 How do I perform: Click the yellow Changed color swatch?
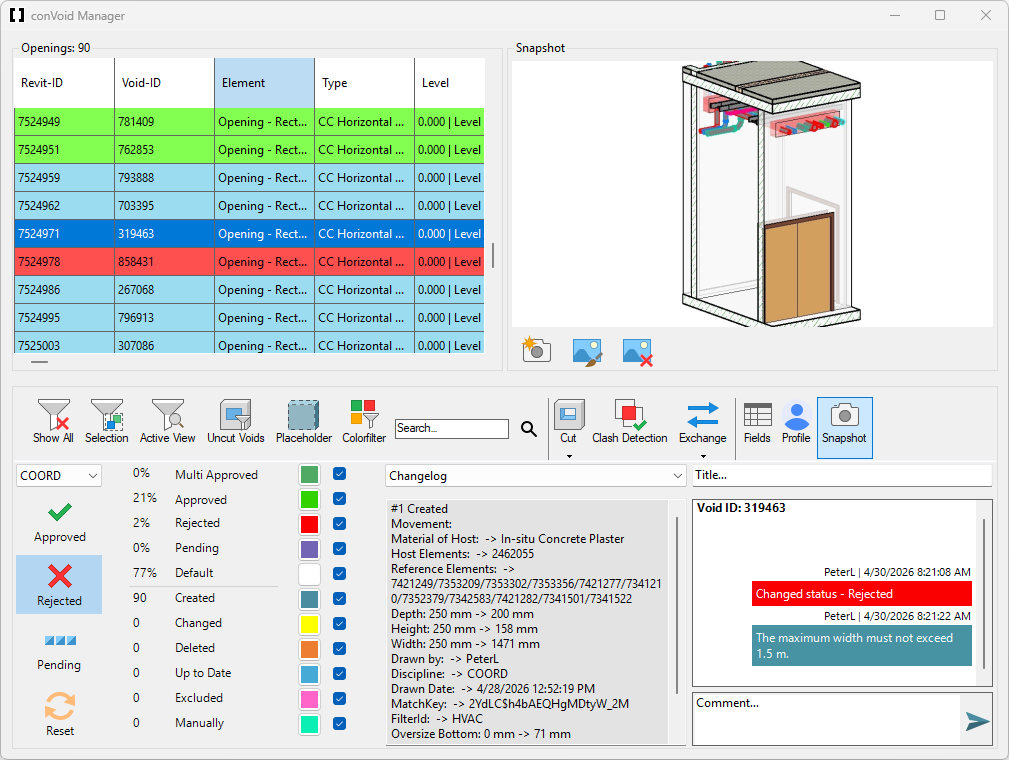coord(310,624)
